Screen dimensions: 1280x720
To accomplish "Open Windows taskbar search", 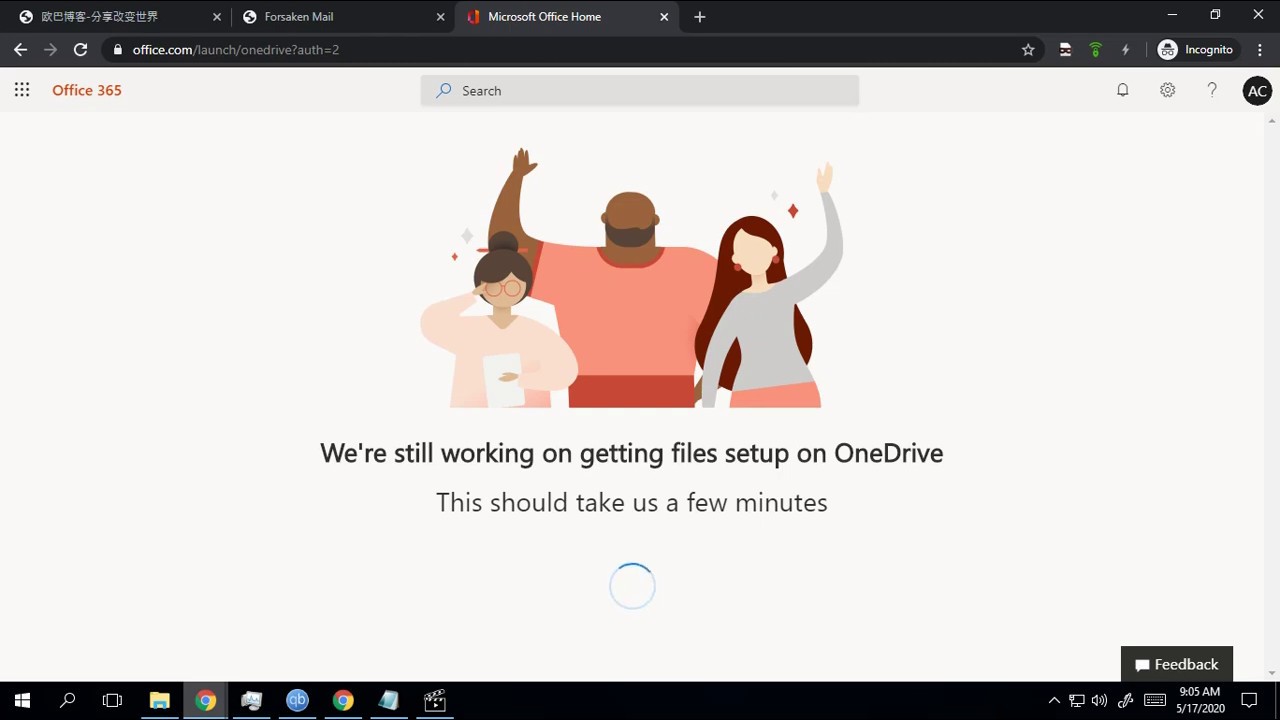I will [x=67, y=700].
